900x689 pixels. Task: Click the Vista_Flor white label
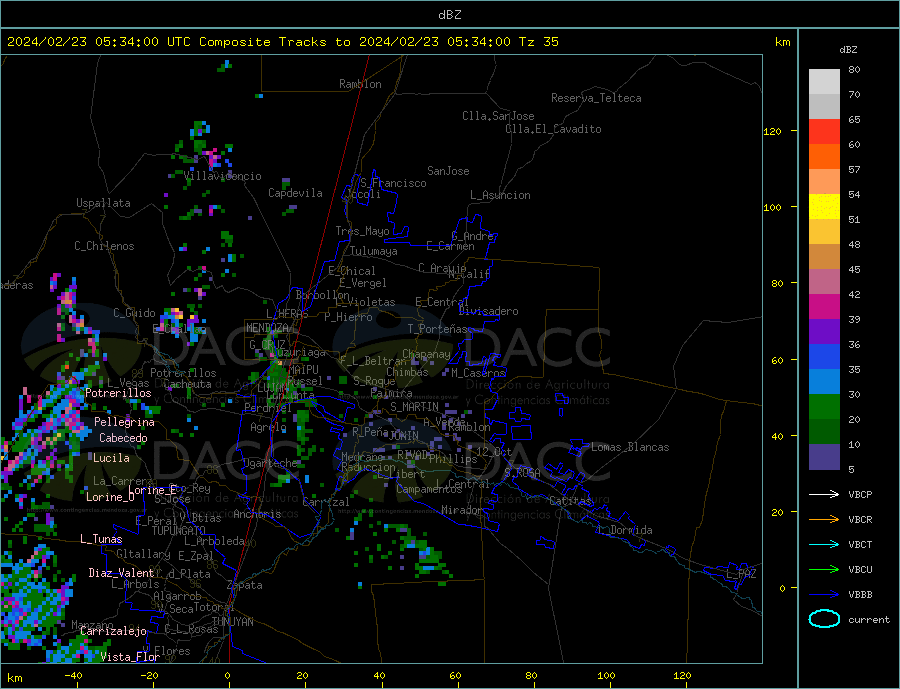(x=130, y=657)
